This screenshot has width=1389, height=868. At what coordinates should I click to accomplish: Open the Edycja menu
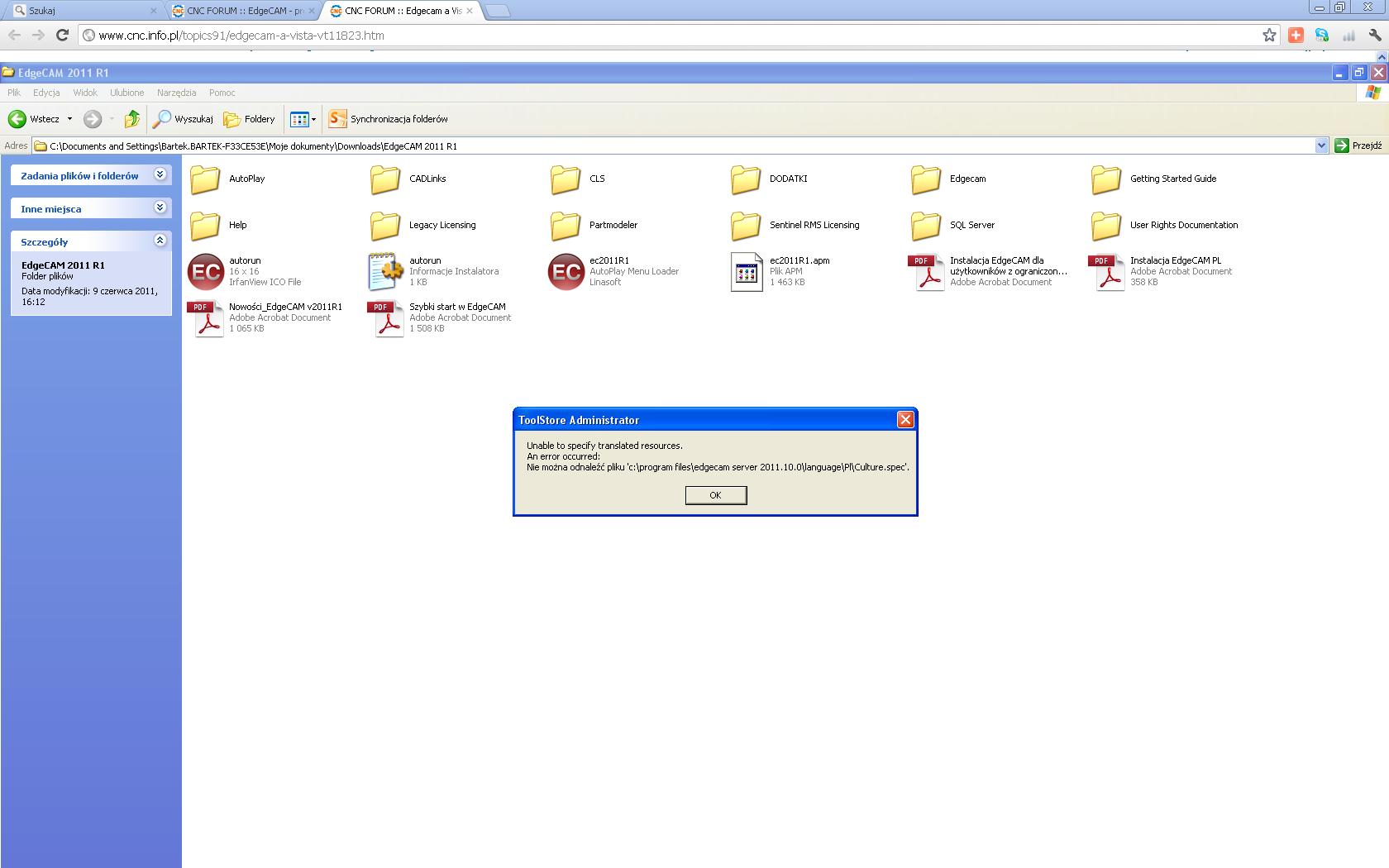[46, 93]
